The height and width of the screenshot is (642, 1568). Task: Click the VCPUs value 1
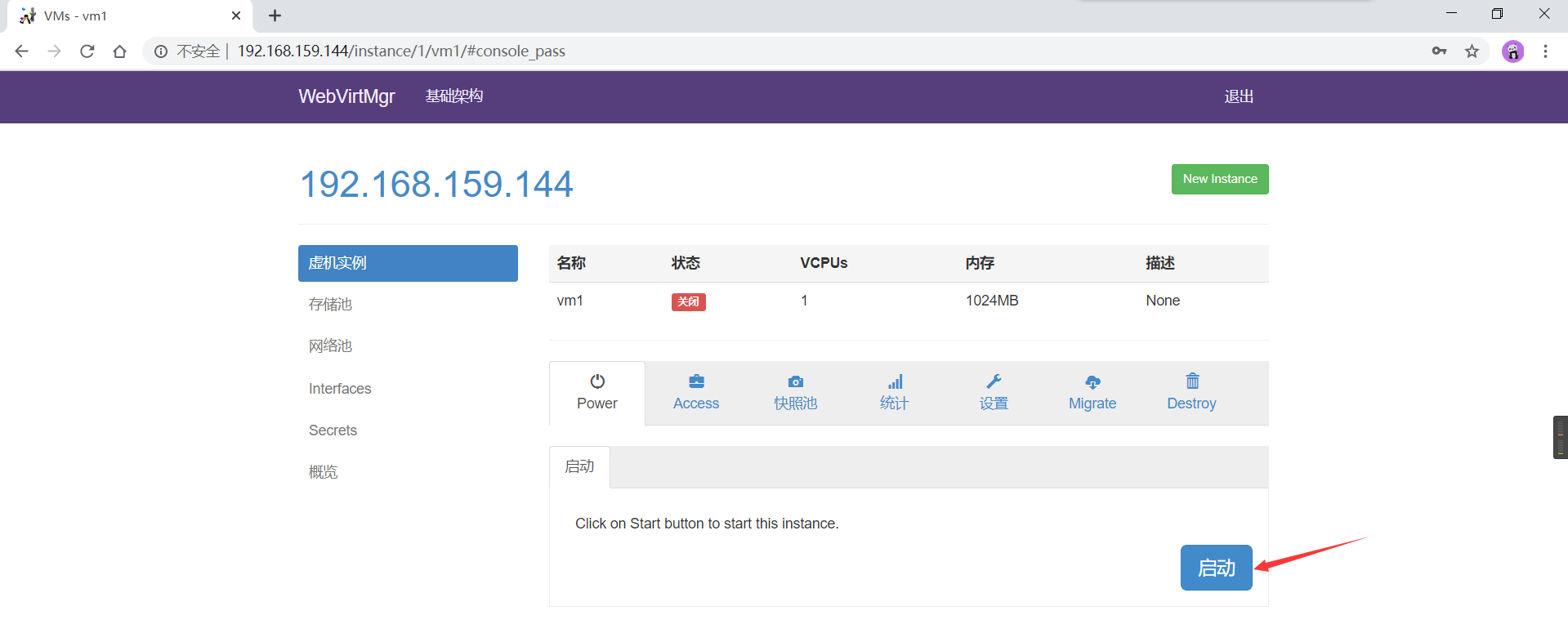click(x=804, y=301)
